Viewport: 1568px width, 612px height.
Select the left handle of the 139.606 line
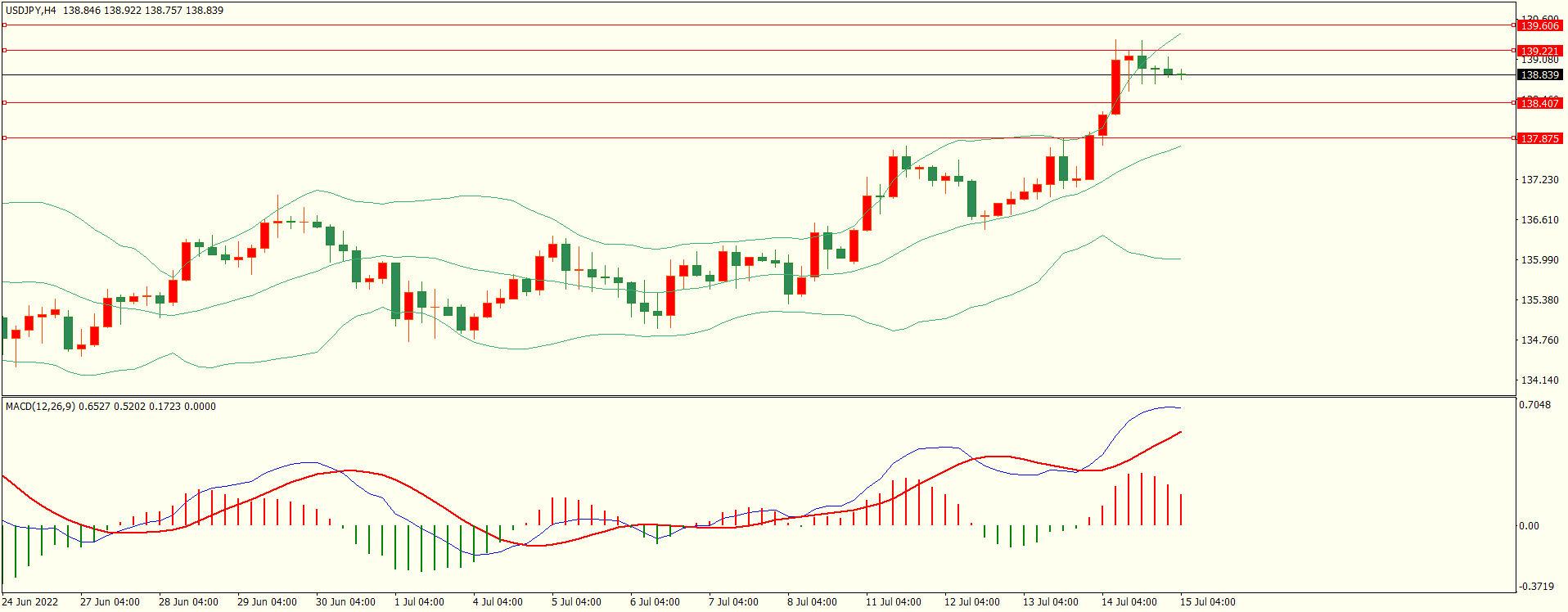4,25
